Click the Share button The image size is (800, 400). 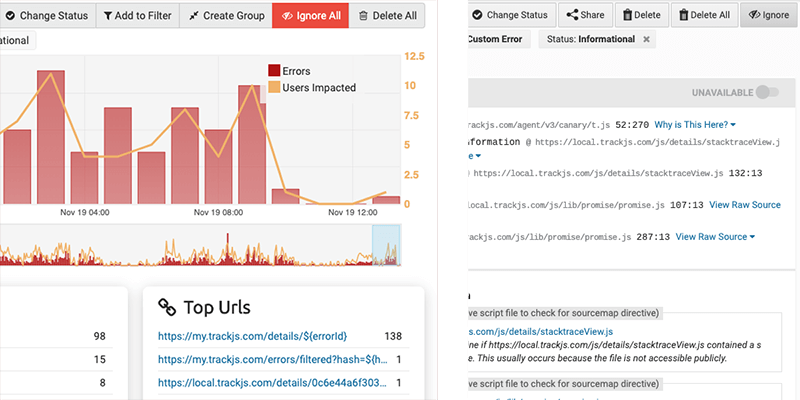tap(585, 15)
